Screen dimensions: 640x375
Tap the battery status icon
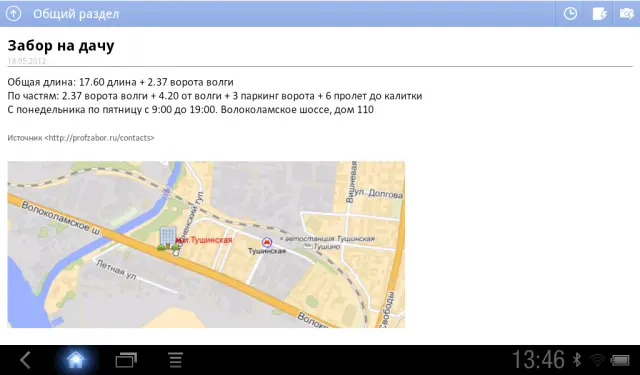pyautogui.click(x=620, y=360)
